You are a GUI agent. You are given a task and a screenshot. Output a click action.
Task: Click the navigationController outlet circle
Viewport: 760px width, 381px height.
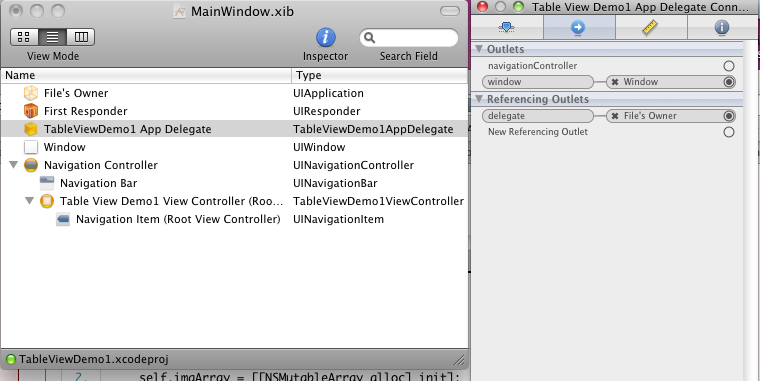pyautogui.click(x=728, y=66)
